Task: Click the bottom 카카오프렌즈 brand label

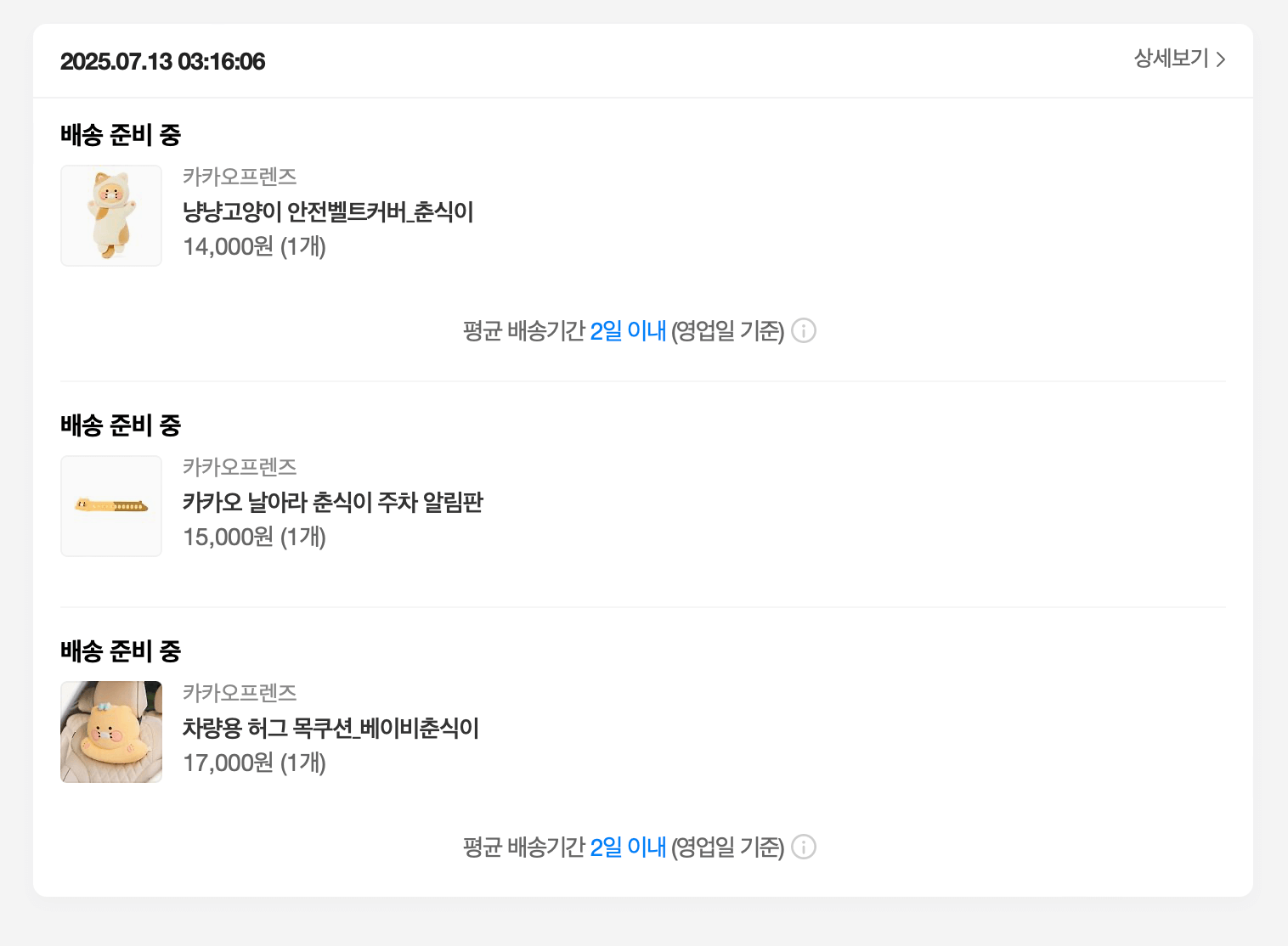Action: [240, 693]
